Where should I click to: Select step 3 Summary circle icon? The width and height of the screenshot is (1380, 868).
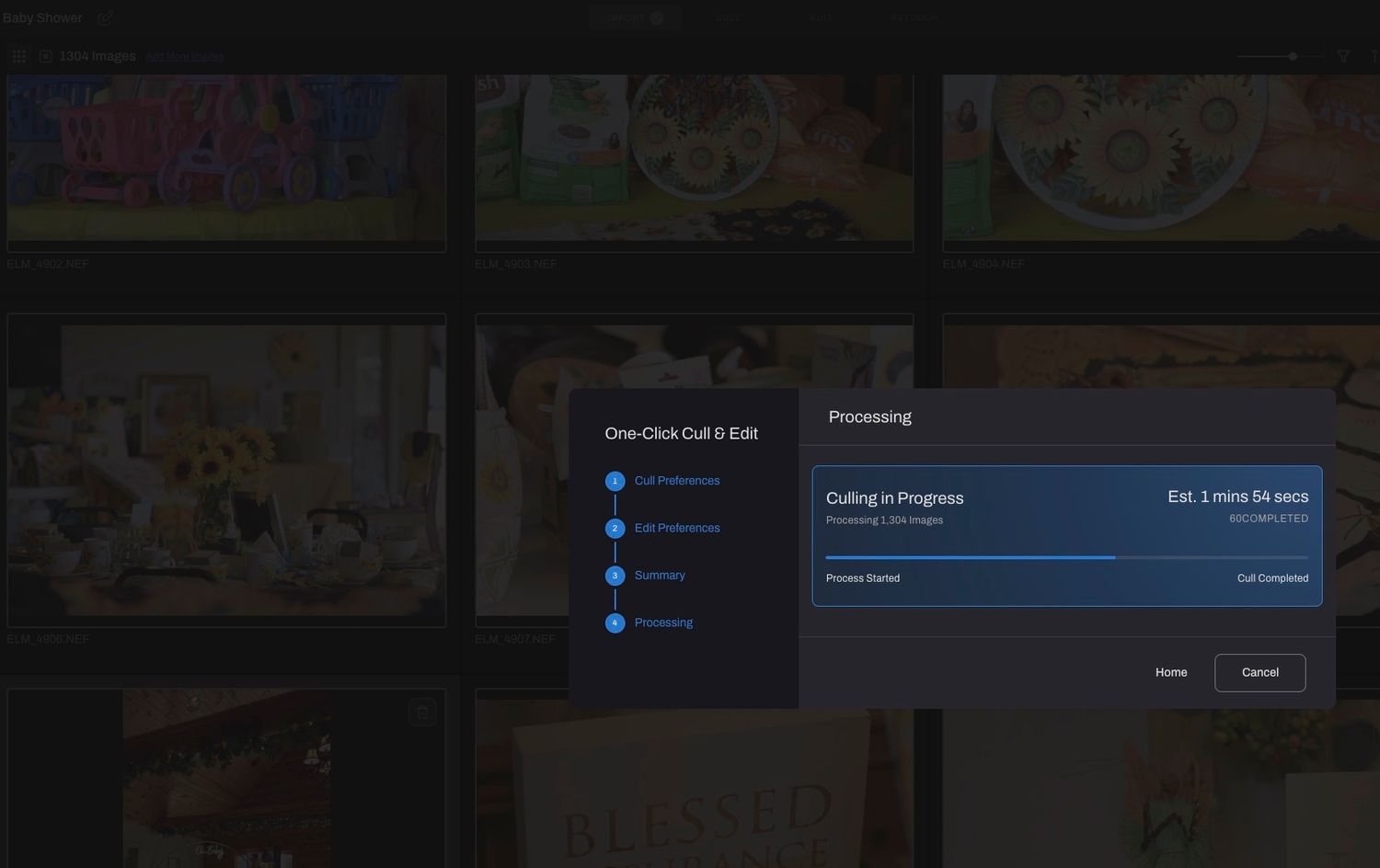(x=615, y=576)
